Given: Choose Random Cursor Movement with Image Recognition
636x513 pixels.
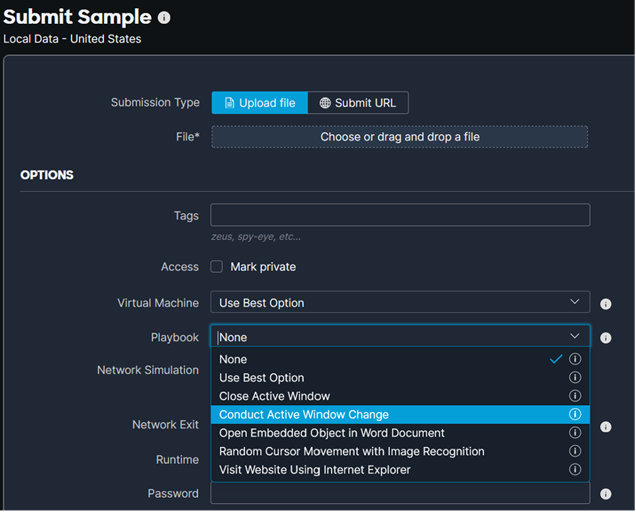Looking at the screenshot, I should point(400,451).
